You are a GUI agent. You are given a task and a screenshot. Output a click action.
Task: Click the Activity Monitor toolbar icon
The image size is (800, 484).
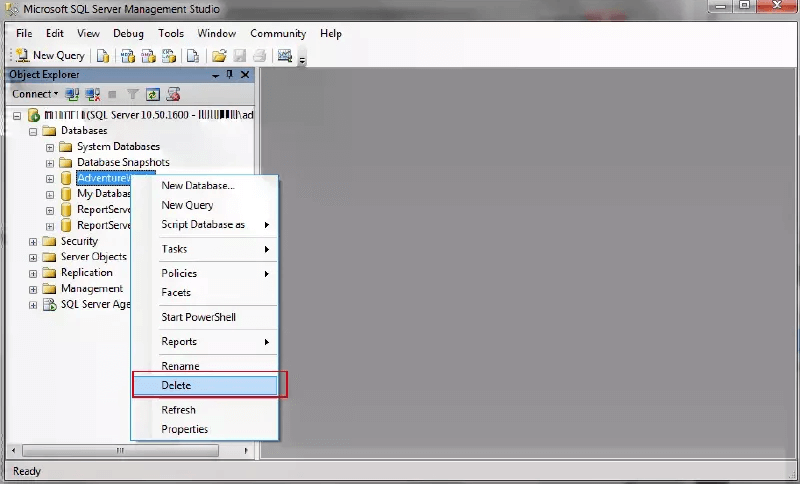click(x=285, y=56)
